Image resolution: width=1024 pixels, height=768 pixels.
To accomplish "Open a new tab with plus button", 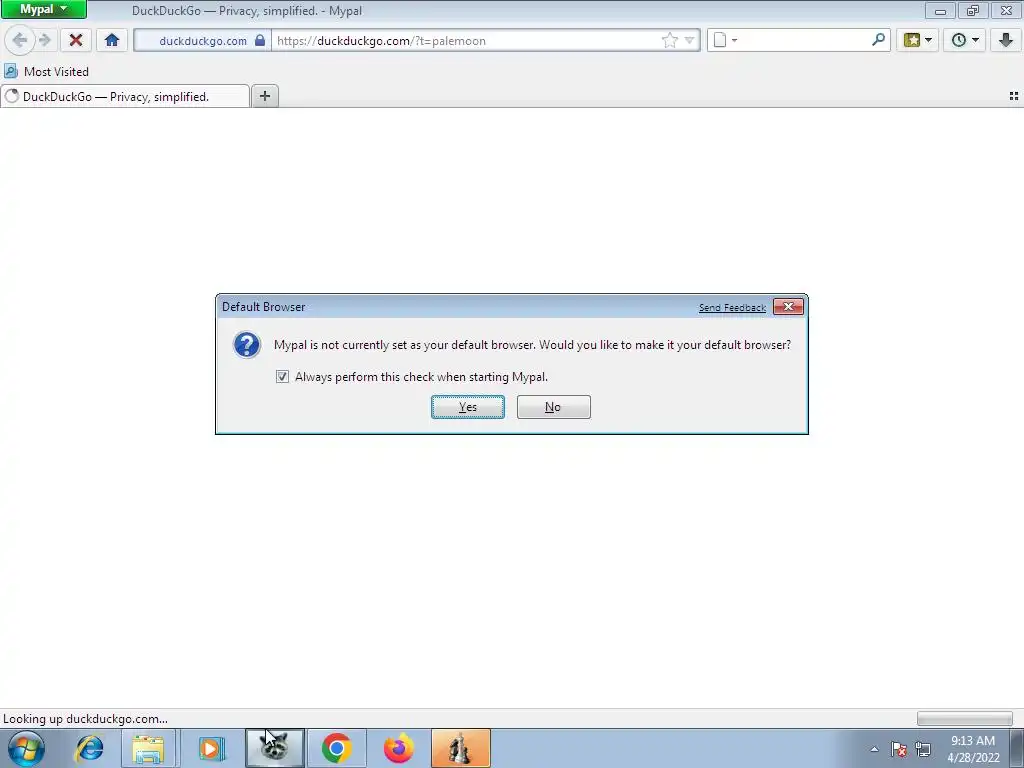I will 264,97.
